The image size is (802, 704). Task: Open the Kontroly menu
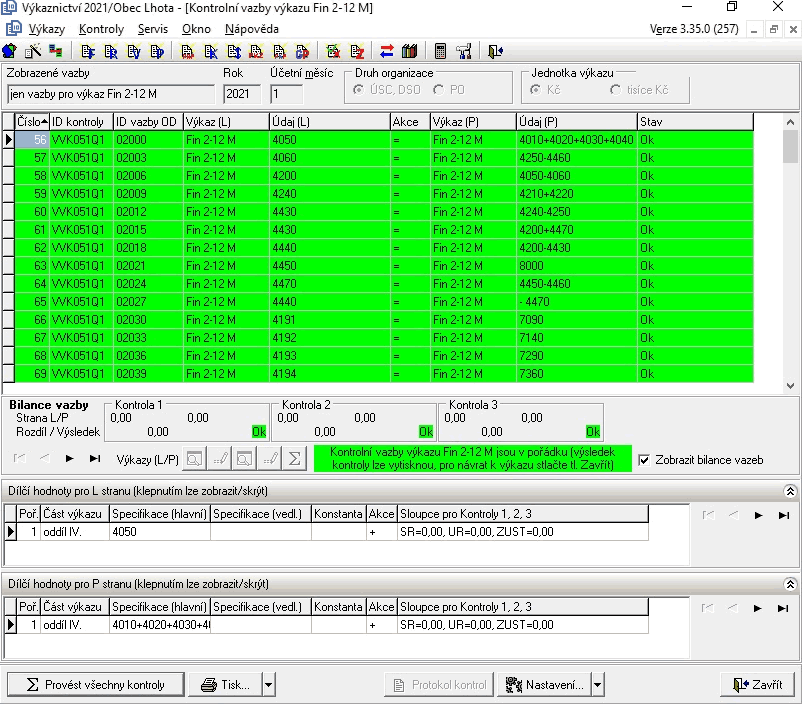[101, 29]
